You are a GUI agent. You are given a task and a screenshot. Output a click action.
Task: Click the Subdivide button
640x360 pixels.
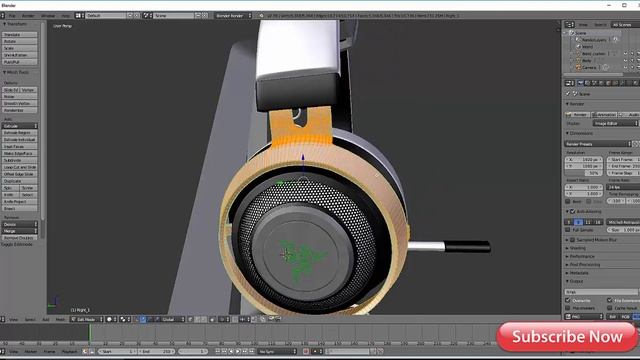(20, 160)
